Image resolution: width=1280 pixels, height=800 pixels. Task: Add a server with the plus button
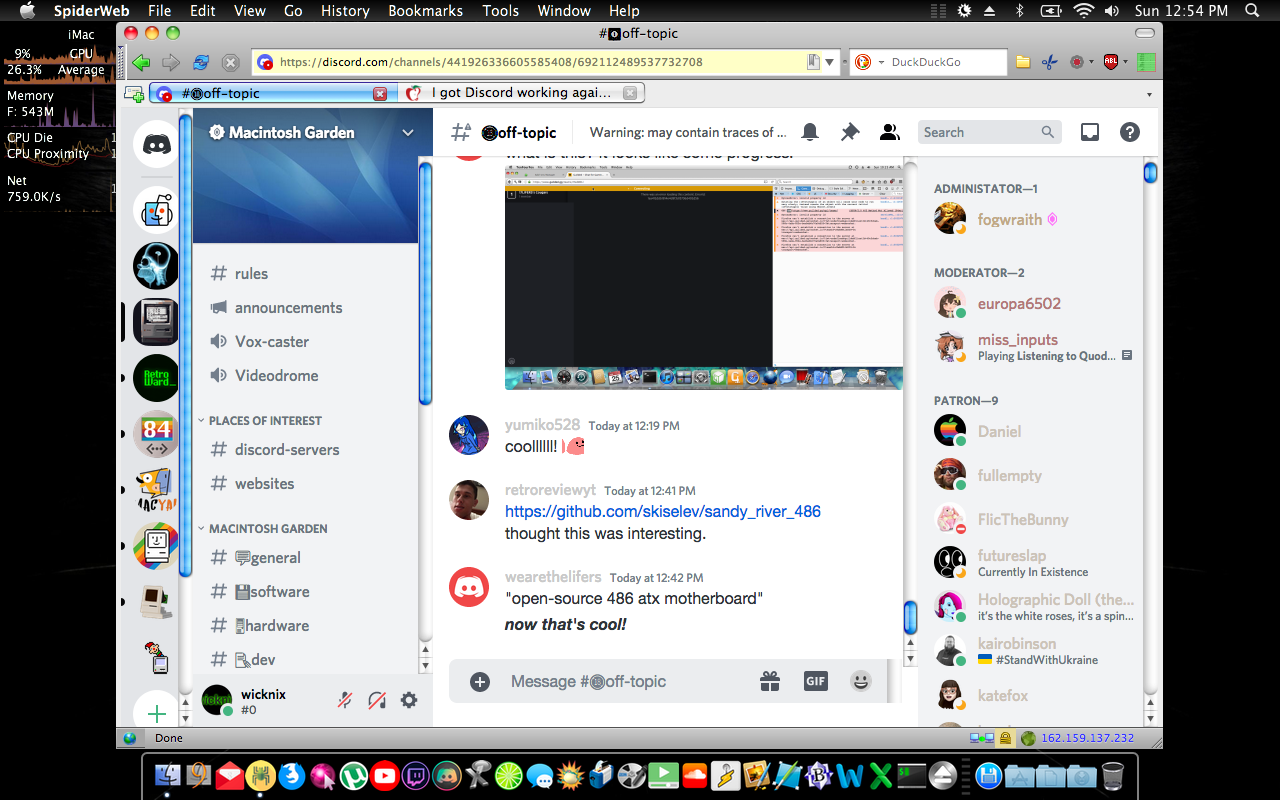(x=156, y=713)
